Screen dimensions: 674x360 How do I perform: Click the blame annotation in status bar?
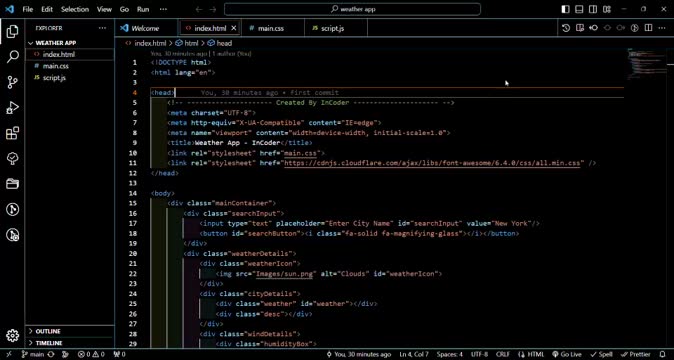click(358, 354)
